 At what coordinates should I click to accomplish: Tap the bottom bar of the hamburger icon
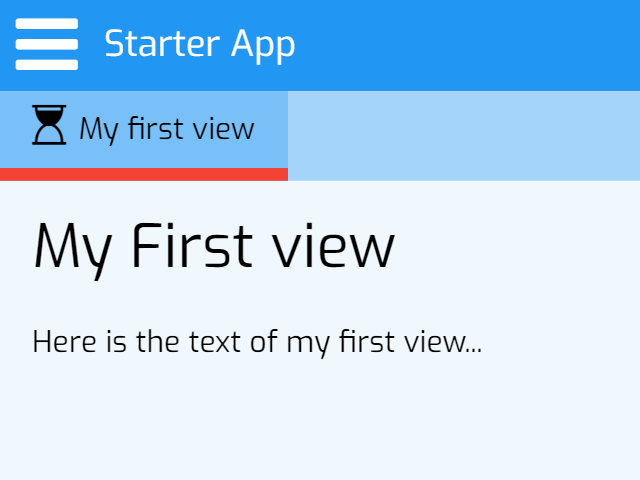tap(47, 64)
